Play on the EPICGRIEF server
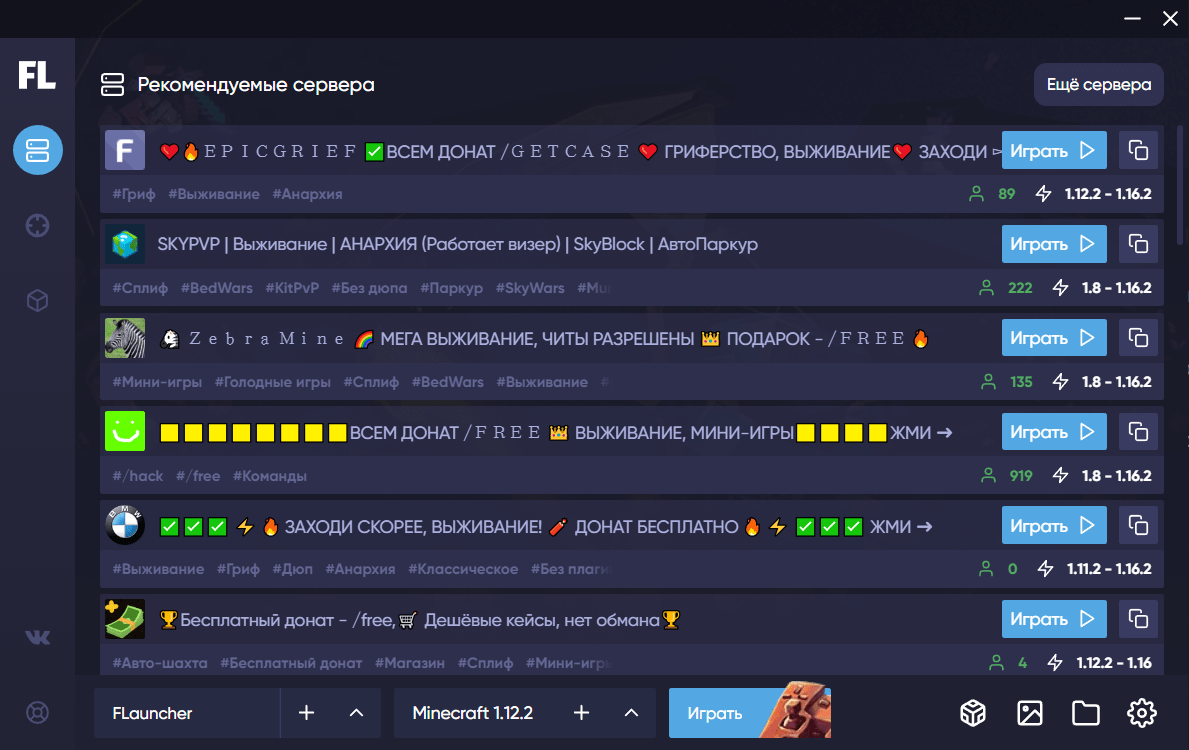1189x750 pixels. coord(1053,150)
